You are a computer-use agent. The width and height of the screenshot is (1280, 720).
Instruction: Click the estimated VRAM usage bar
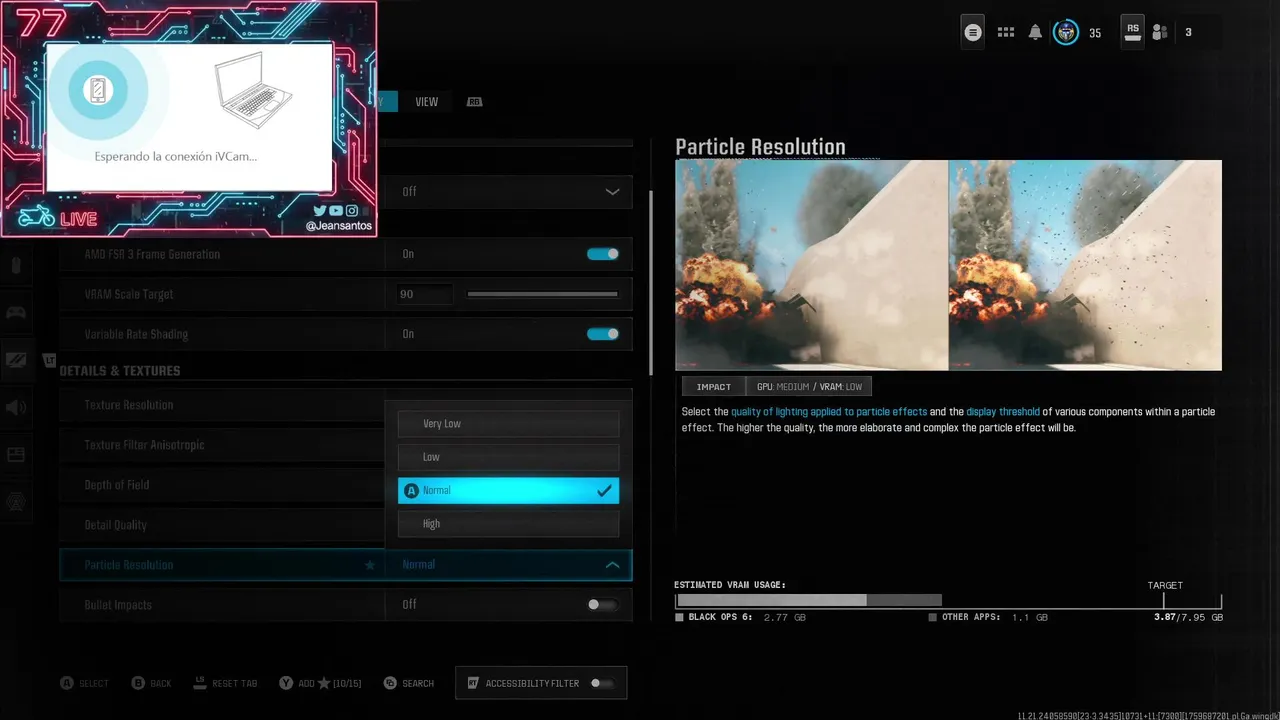(x=948, y=601)
